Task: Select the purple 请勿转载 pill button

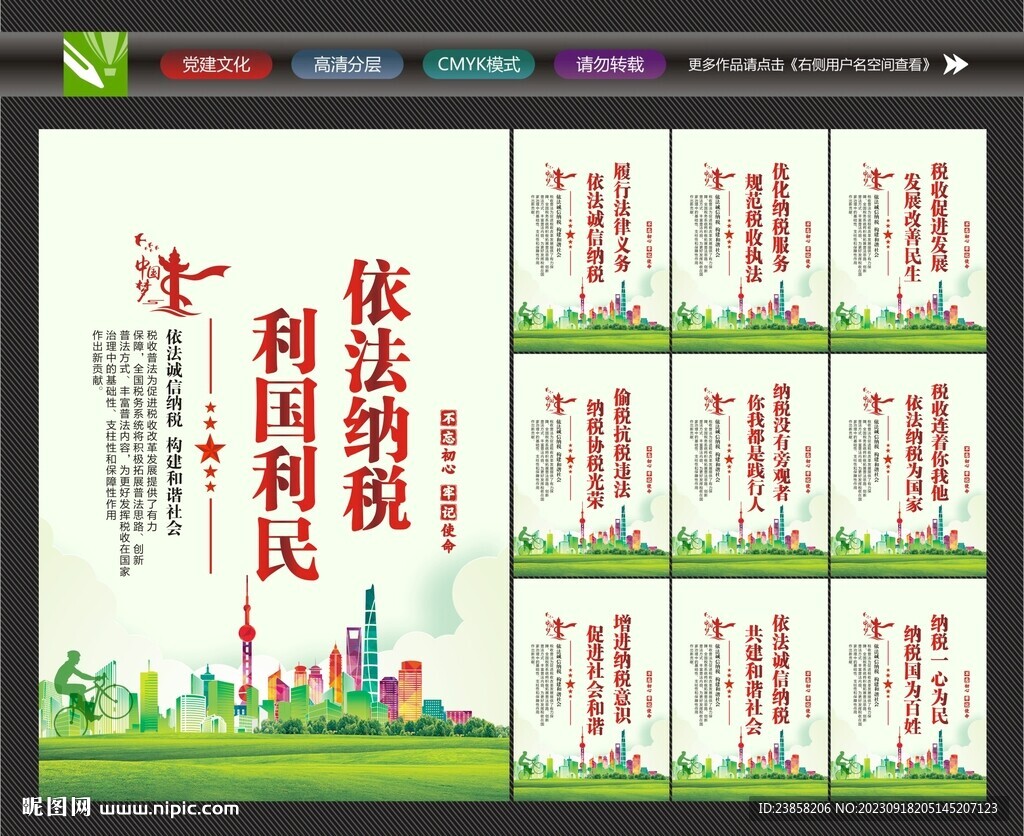Action: pyautogui.click(x=610, y=65)
